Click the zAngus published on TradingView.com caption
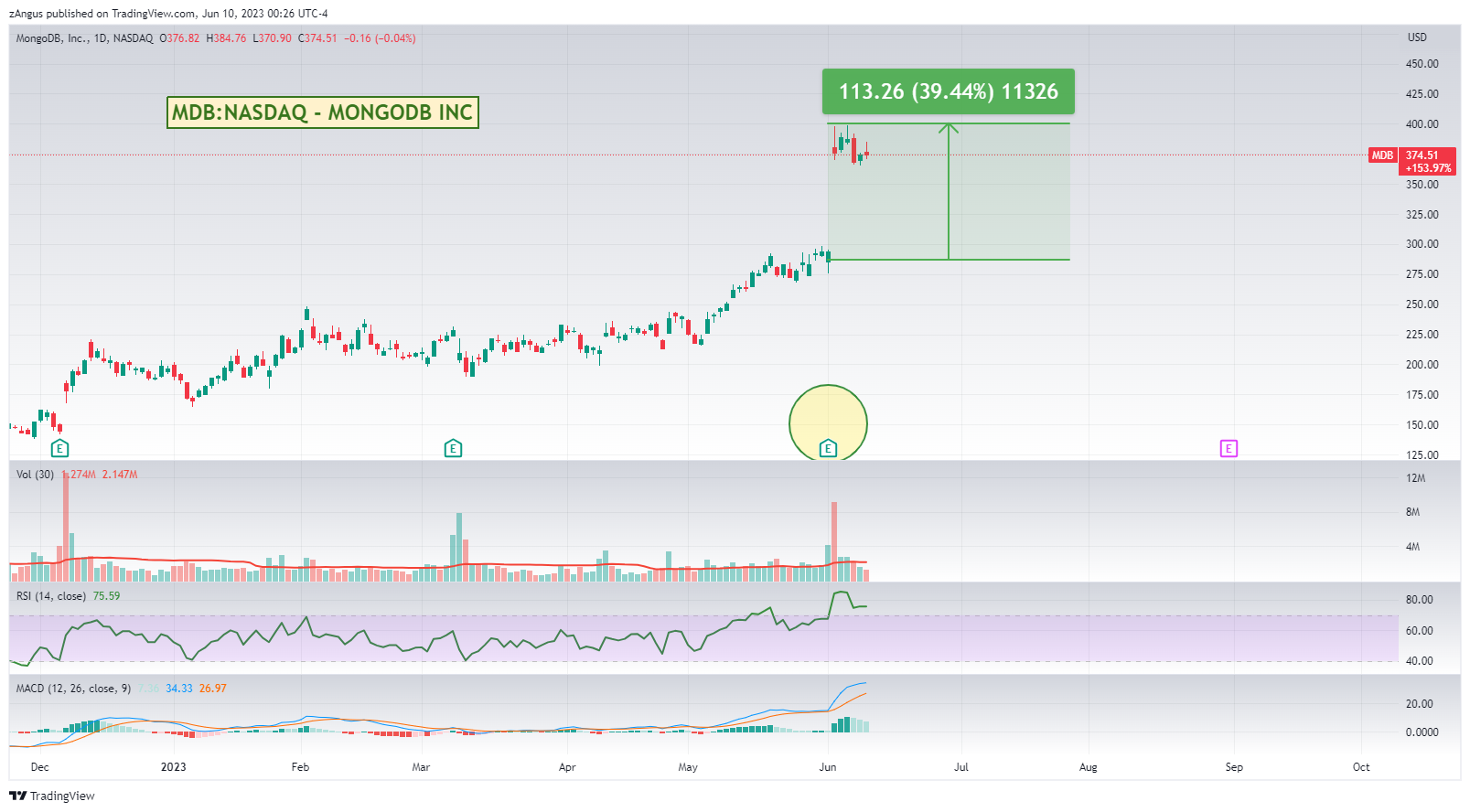This screenshot has width=1470, height=812. pos(168,14)
